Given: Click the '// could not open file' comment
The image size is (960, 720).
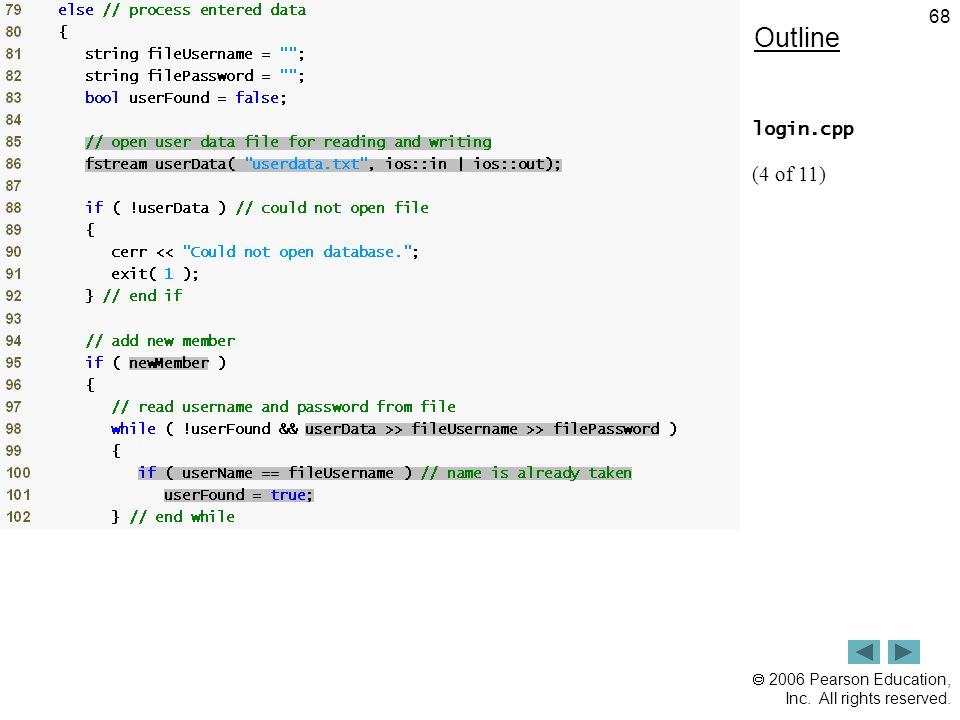Looking at the screenshot, I should [x=332, y=208].
